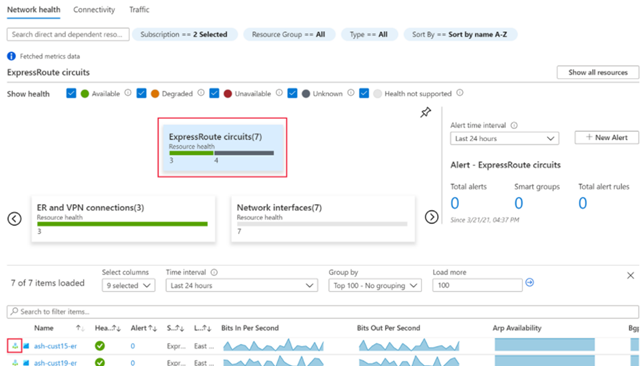The height and width of the screenshot is (366, 642).
Task: Open the Total alert rules count 0
Action: click(583, 203)
